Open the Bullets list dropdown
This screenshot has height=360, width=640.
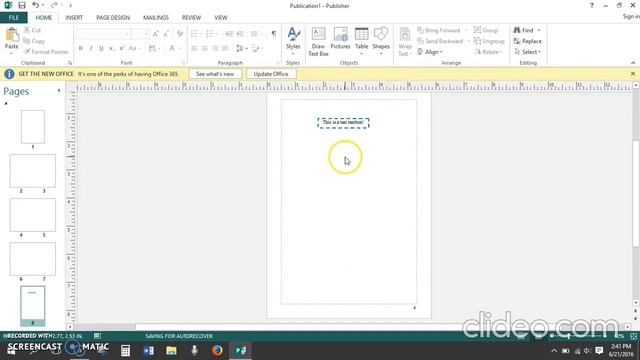[x=196, y=34]
